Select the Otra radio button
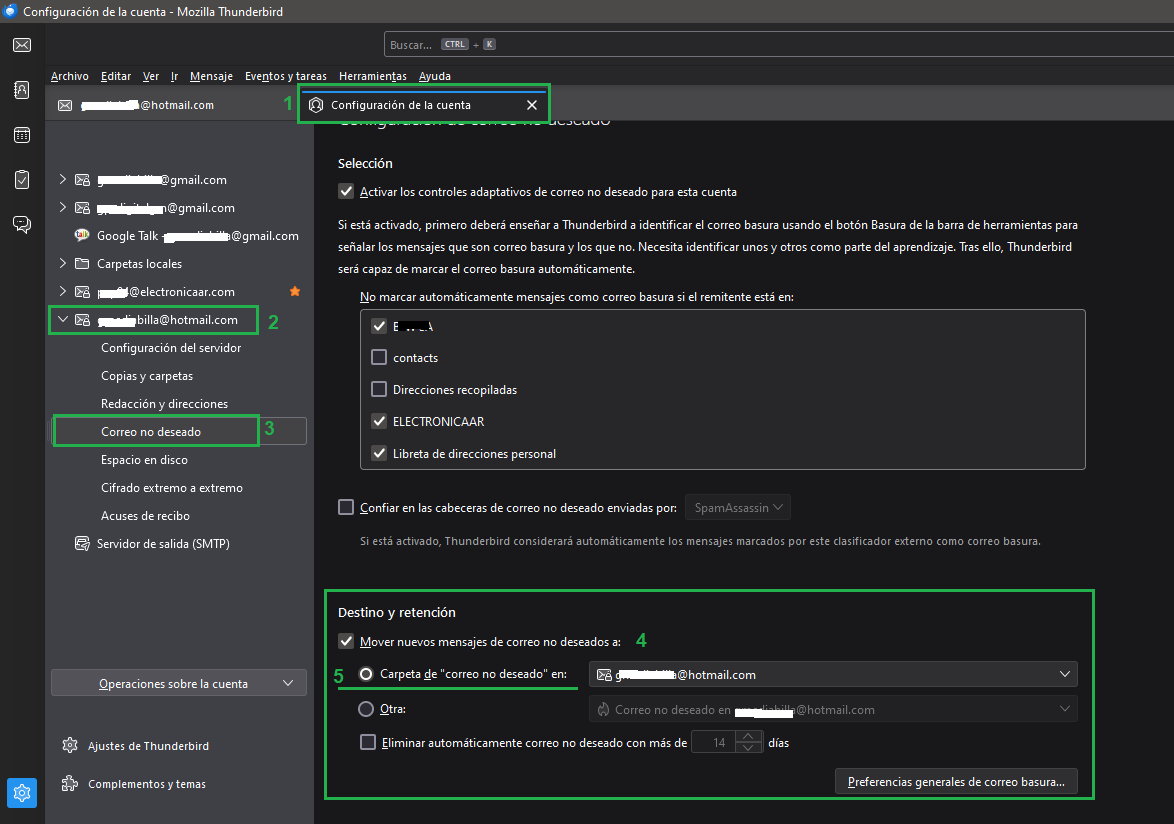 [366, 709]
